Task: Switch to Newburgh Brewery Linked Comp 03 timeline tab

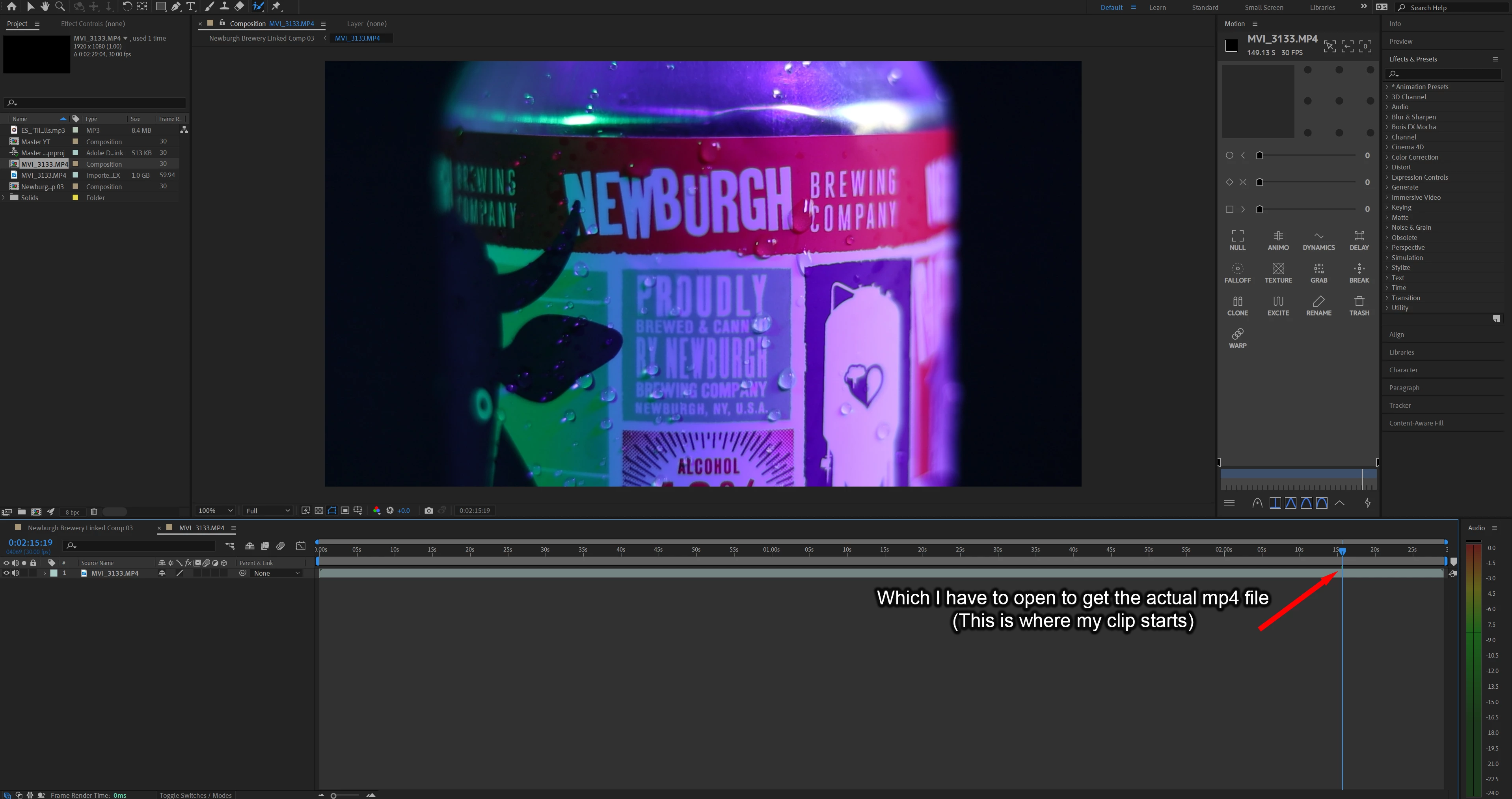Action: (x=80, y=528)
